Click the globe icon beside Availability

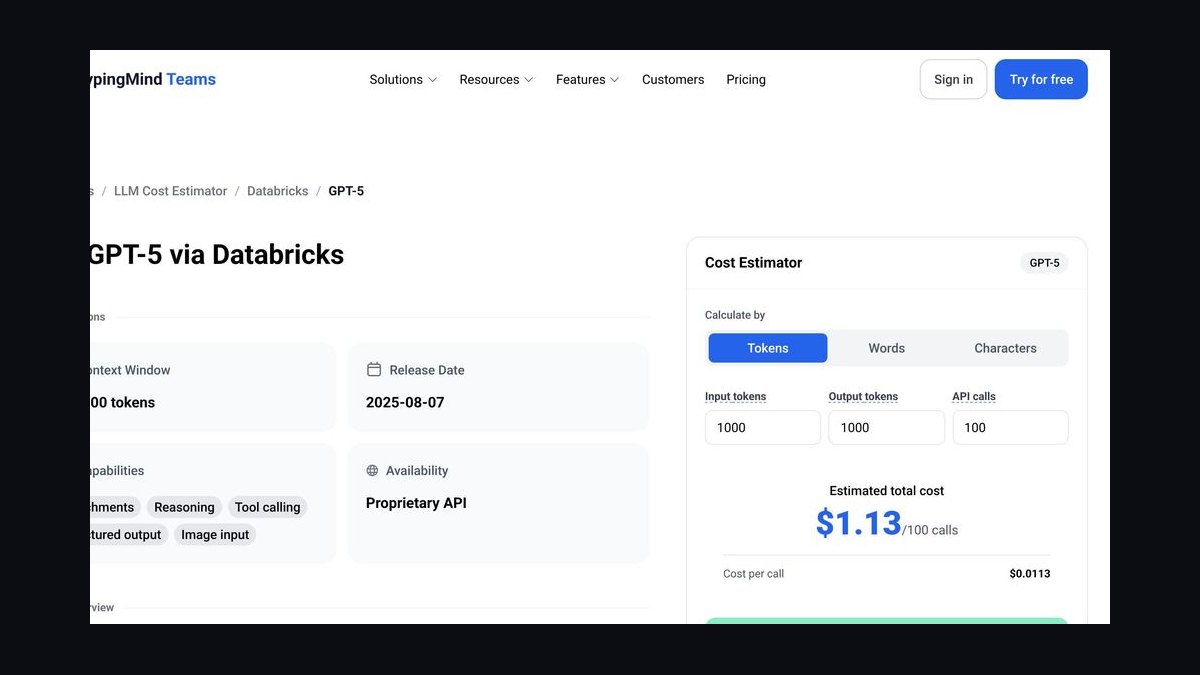(373, 471)
